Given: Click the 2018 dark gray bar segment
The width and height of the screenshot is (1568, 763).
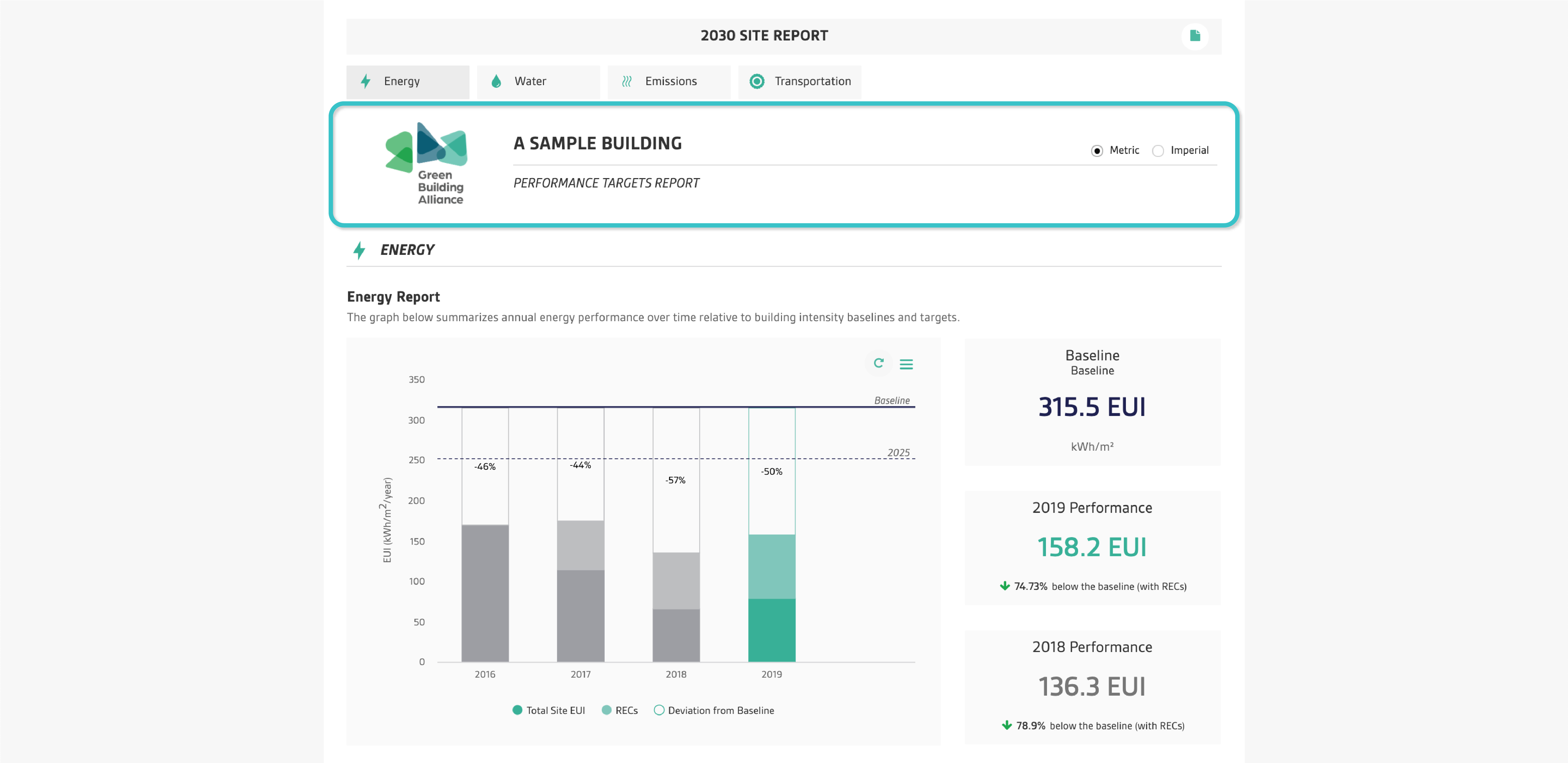Looking at the screenshot, I should (x=676, y=635).
